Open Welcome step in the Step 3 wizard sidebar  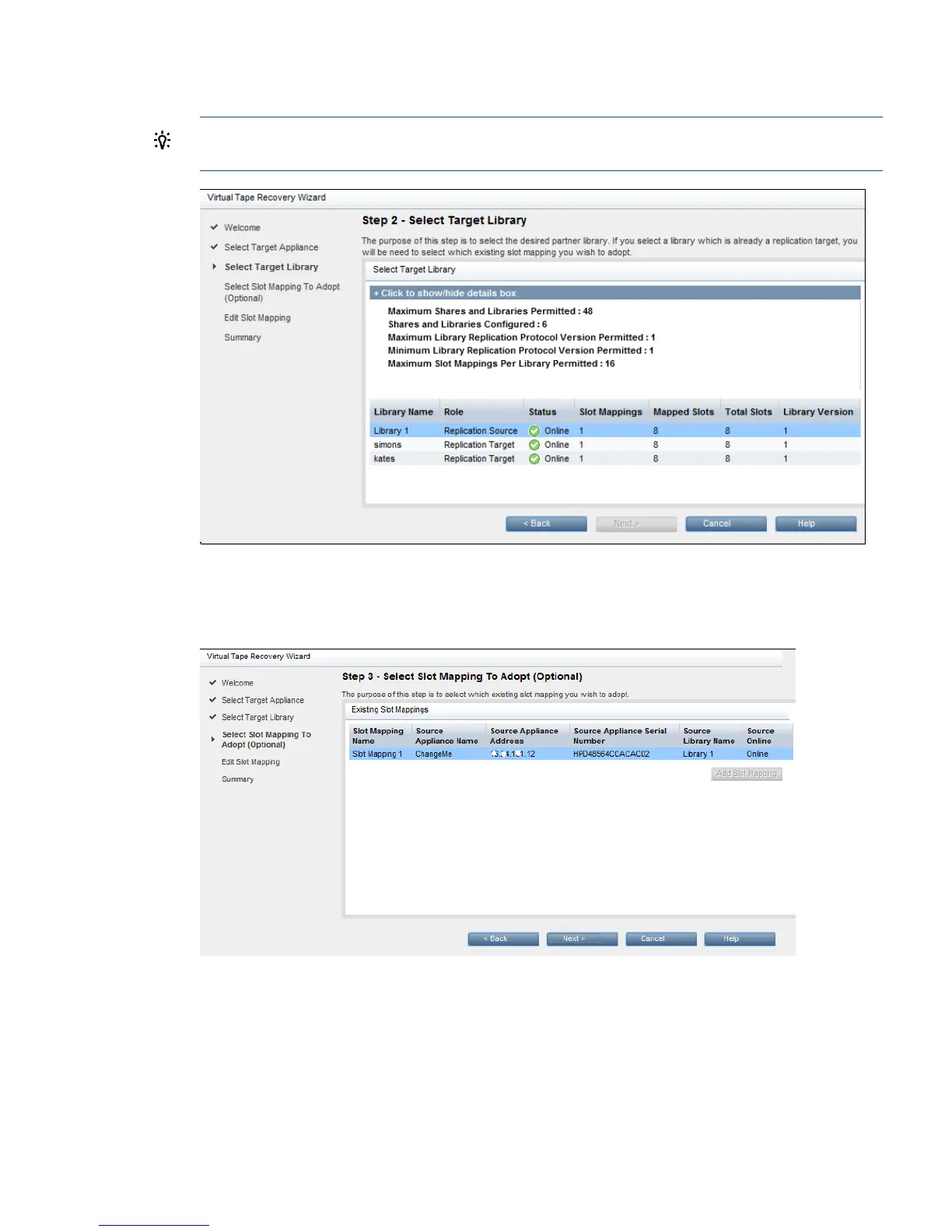(237, 683)
